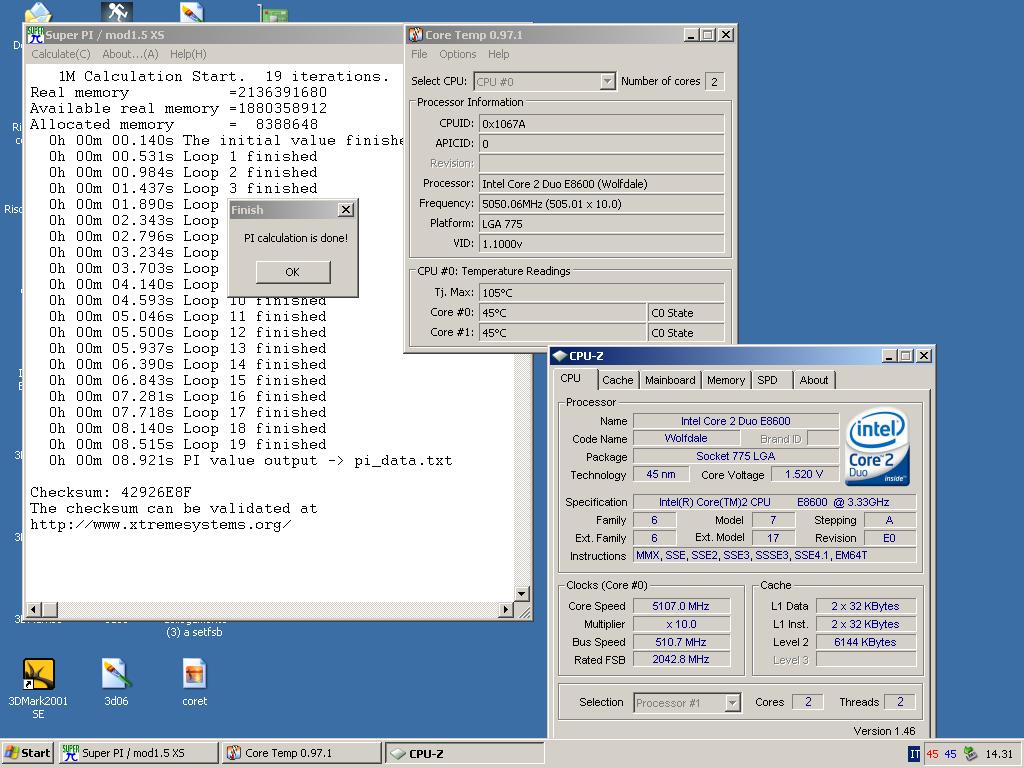Open the Options menu in Core Temp

pyautogui.click(x=457, y=54)
